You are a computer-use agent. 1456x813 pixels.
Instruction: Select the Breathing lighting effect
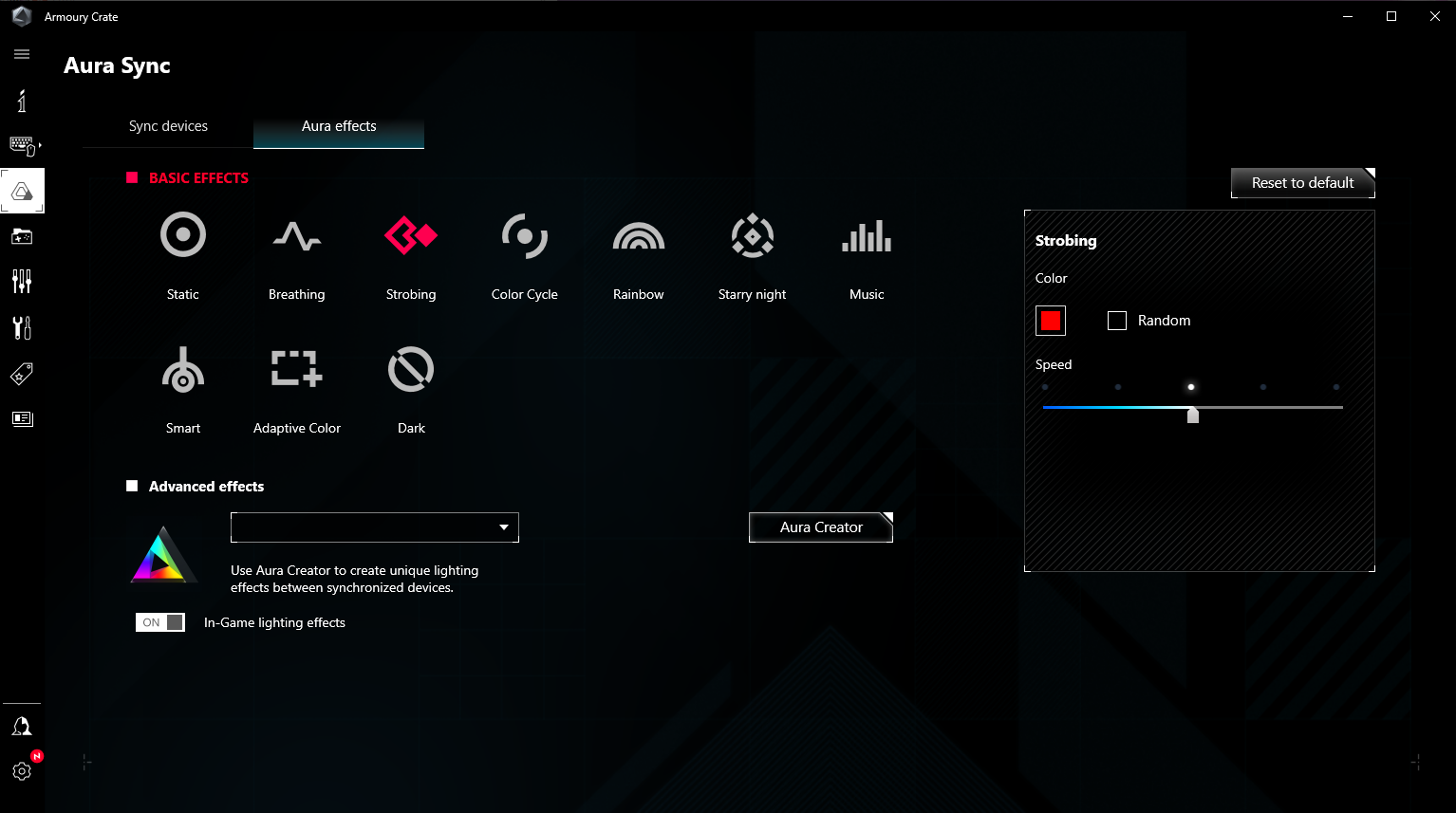[296, 256]
